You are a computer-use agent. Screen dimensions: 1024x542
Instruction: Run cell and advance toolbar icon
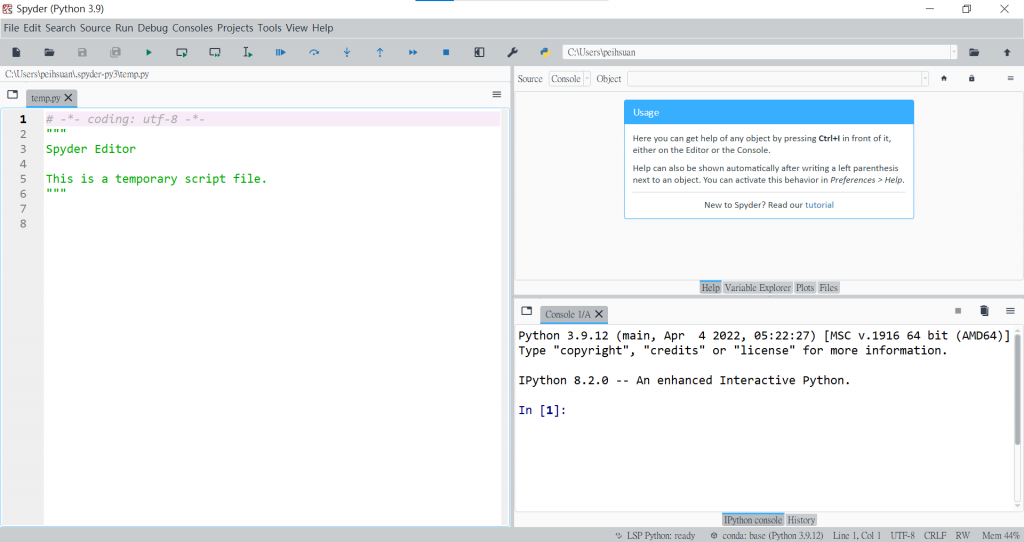215,52
